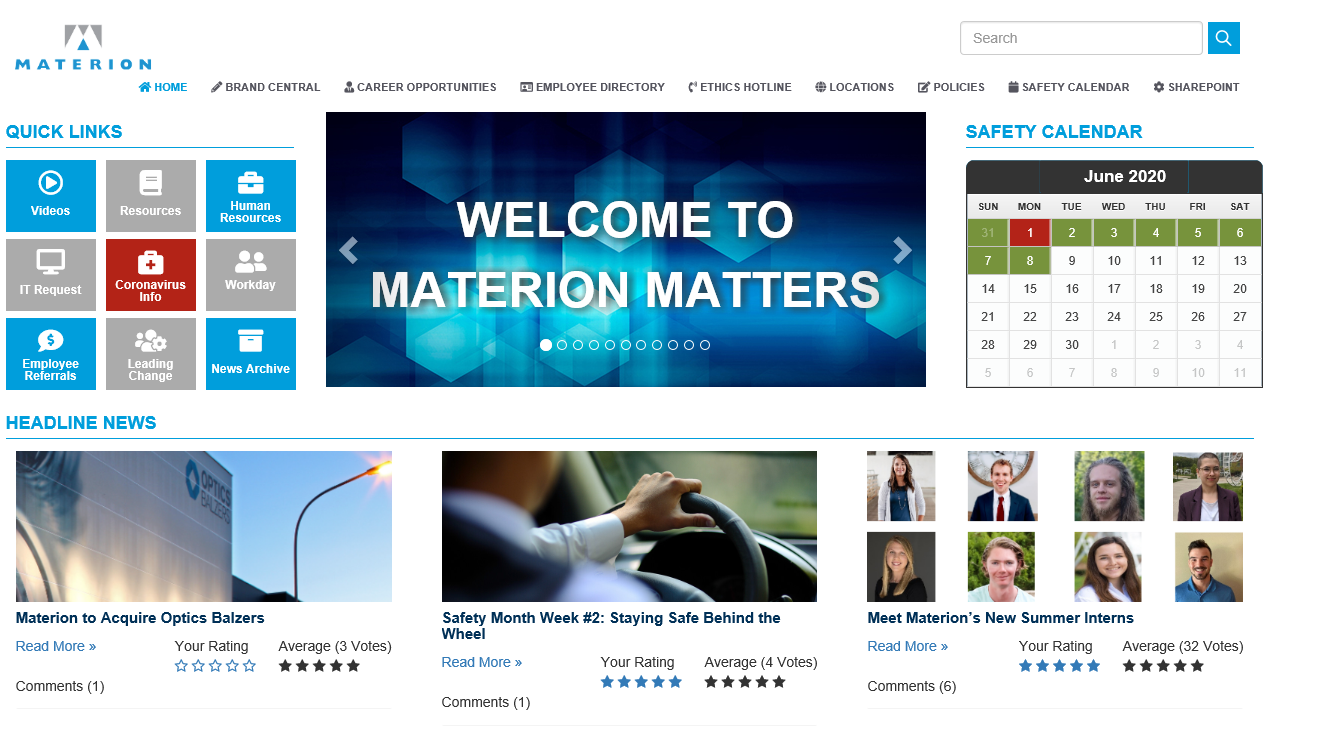
Task: Pick June 30 on the calendar
Action: click(x=1072, y=345)
